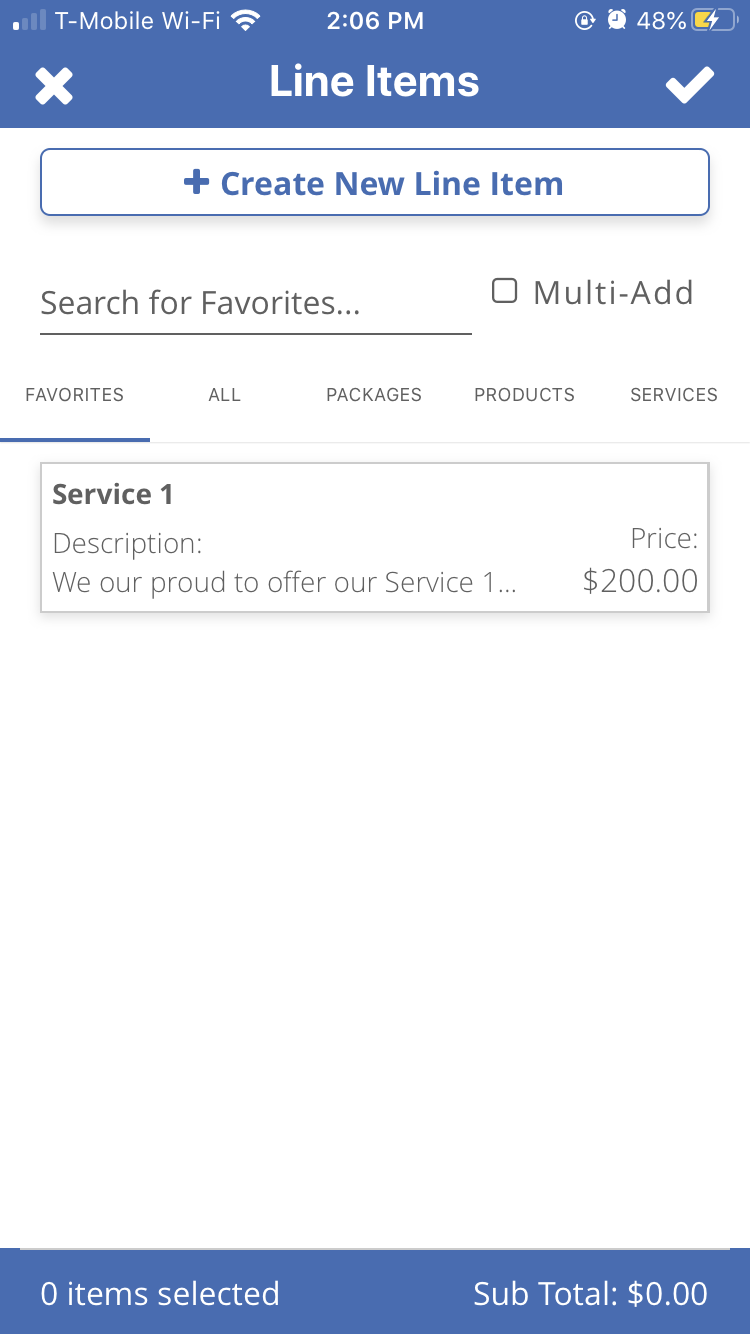Click Create New Line Item button

(x=375, y=183)
